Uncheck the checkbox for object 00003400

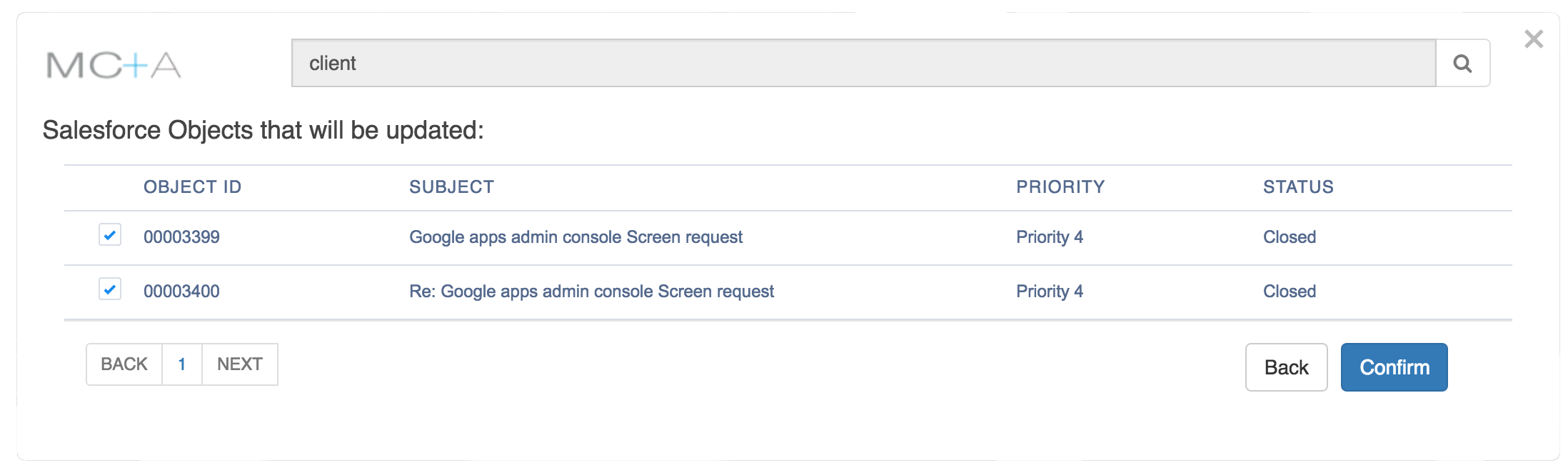pos(110,289)
